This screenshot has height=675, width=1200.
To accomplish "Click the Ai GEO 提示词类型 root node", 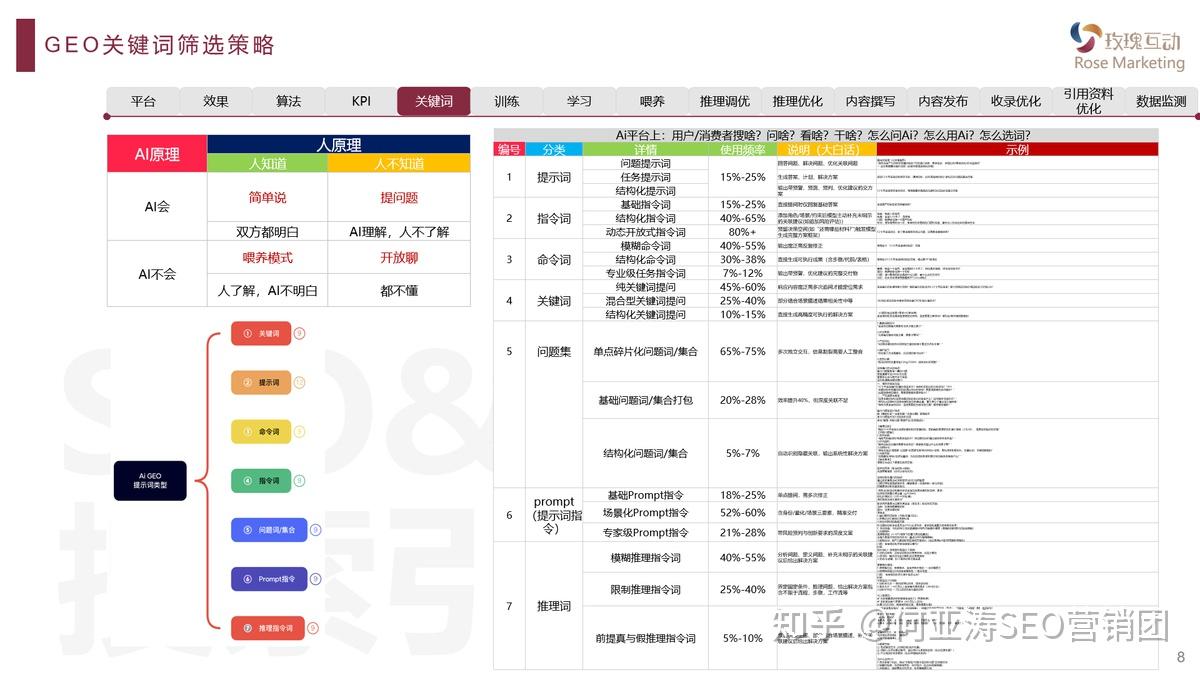I will click(150, 480).
